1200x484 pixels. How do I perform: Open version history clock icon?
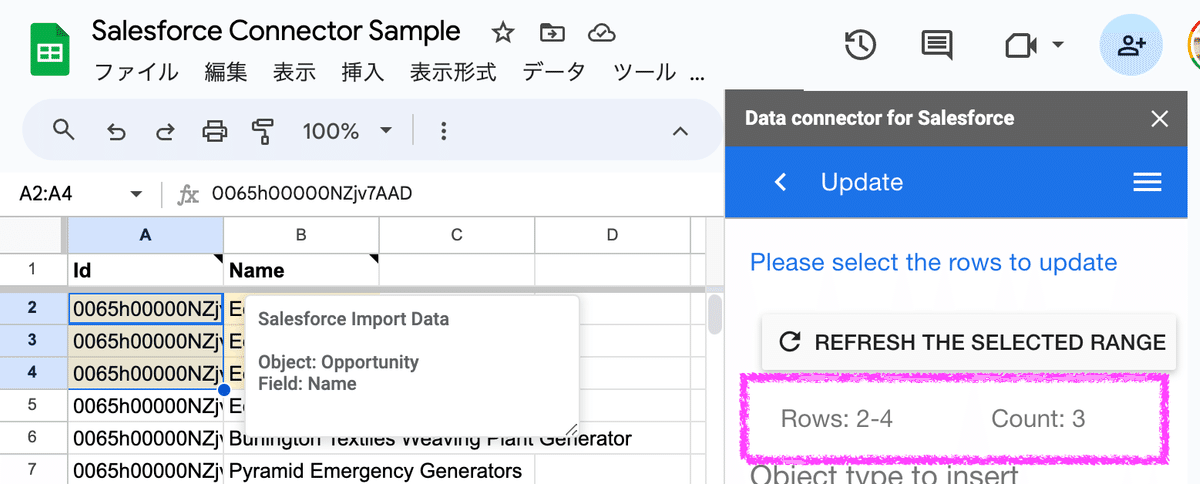[860, 45]
